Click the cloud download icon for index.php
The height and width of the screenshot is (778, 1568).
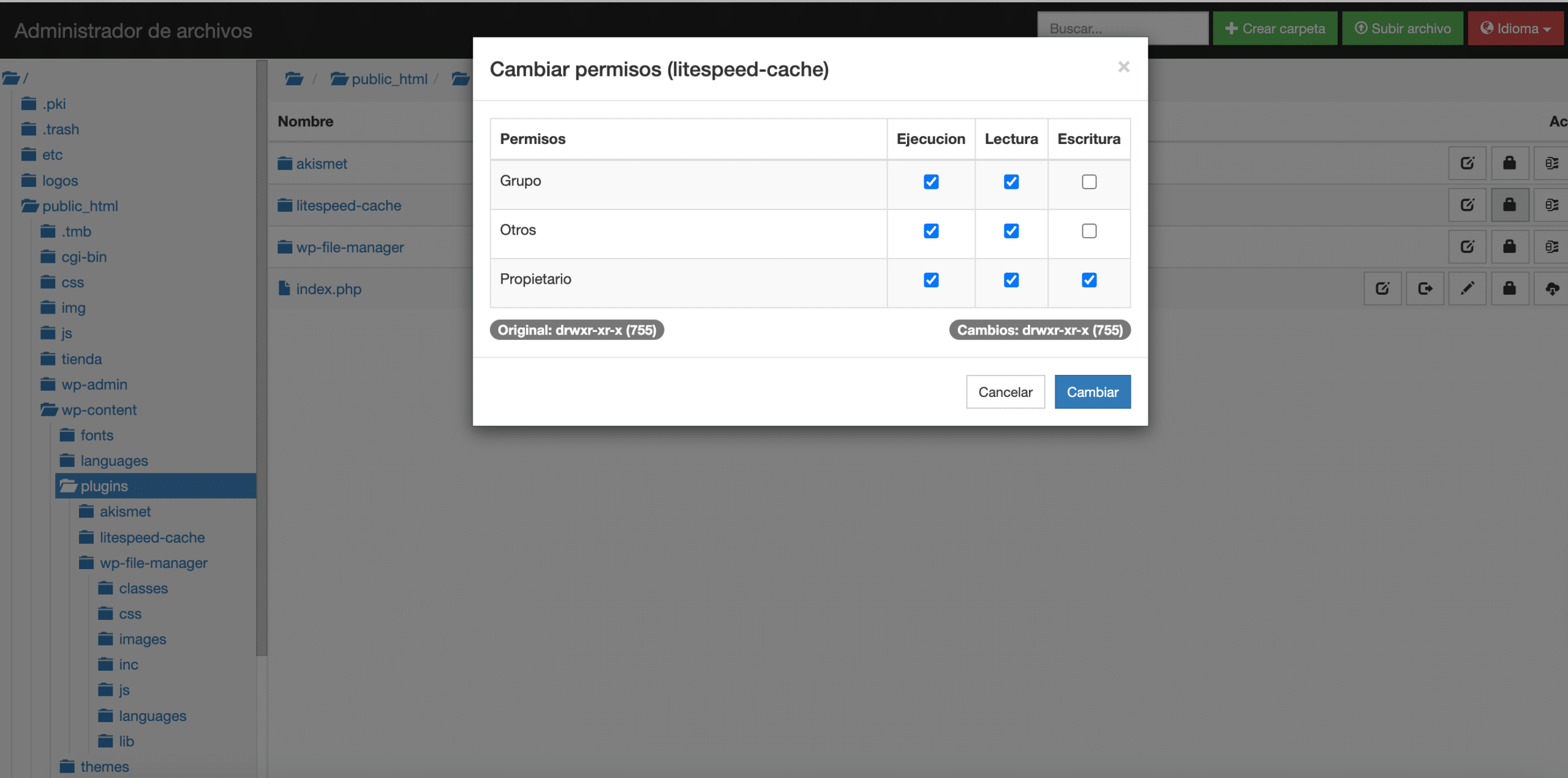click(1551, 289)
